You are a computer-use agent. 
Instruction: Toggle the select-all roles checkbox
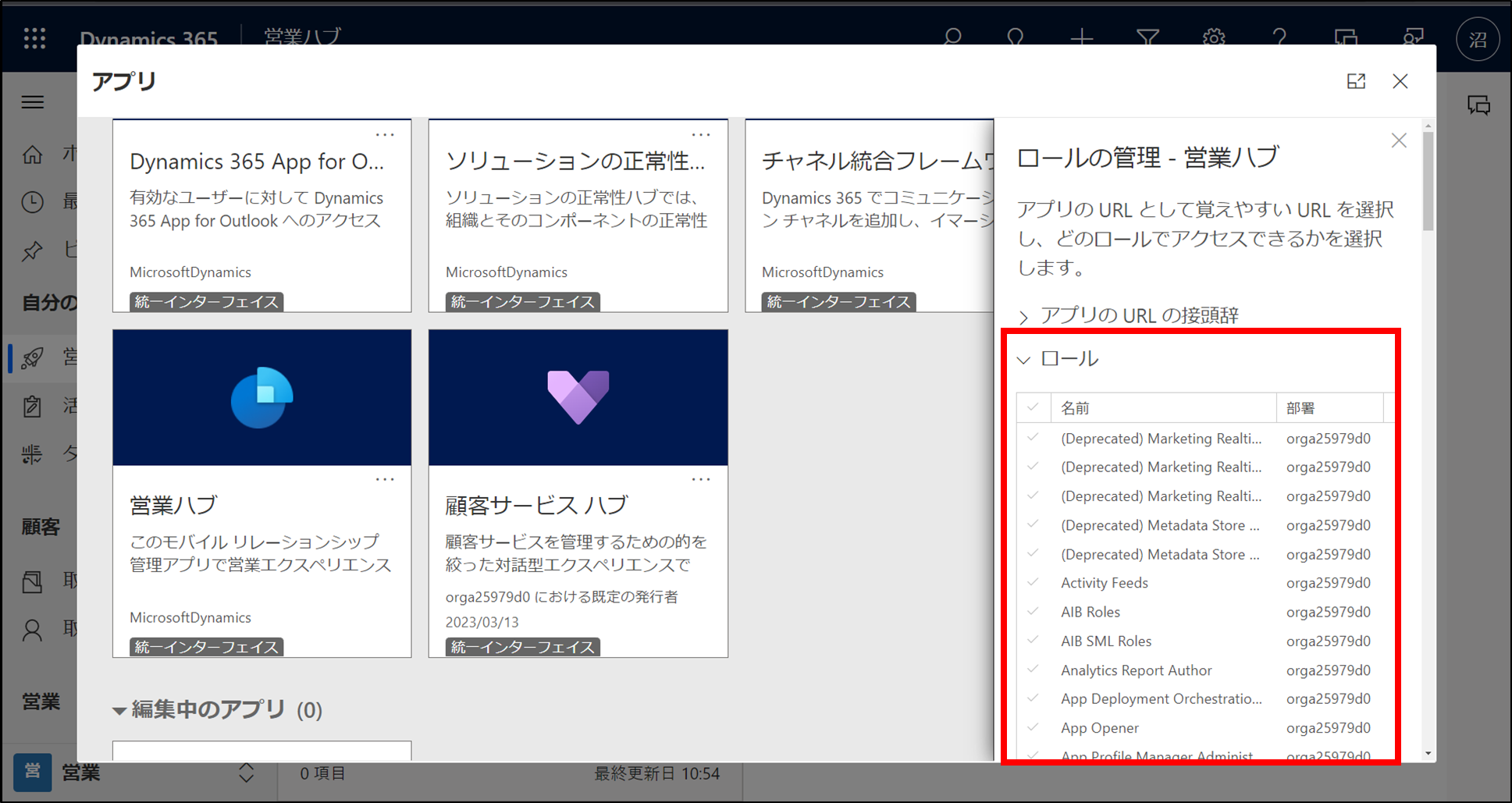1033,407
